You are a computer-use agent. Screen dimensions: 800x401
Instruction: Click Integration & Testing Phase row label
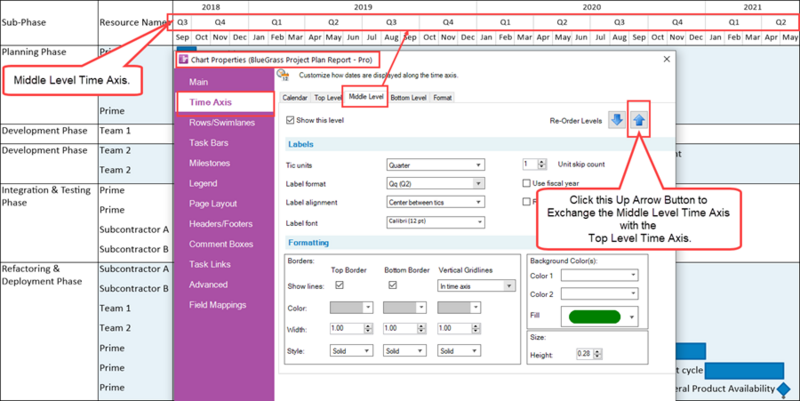click(46, 196)
